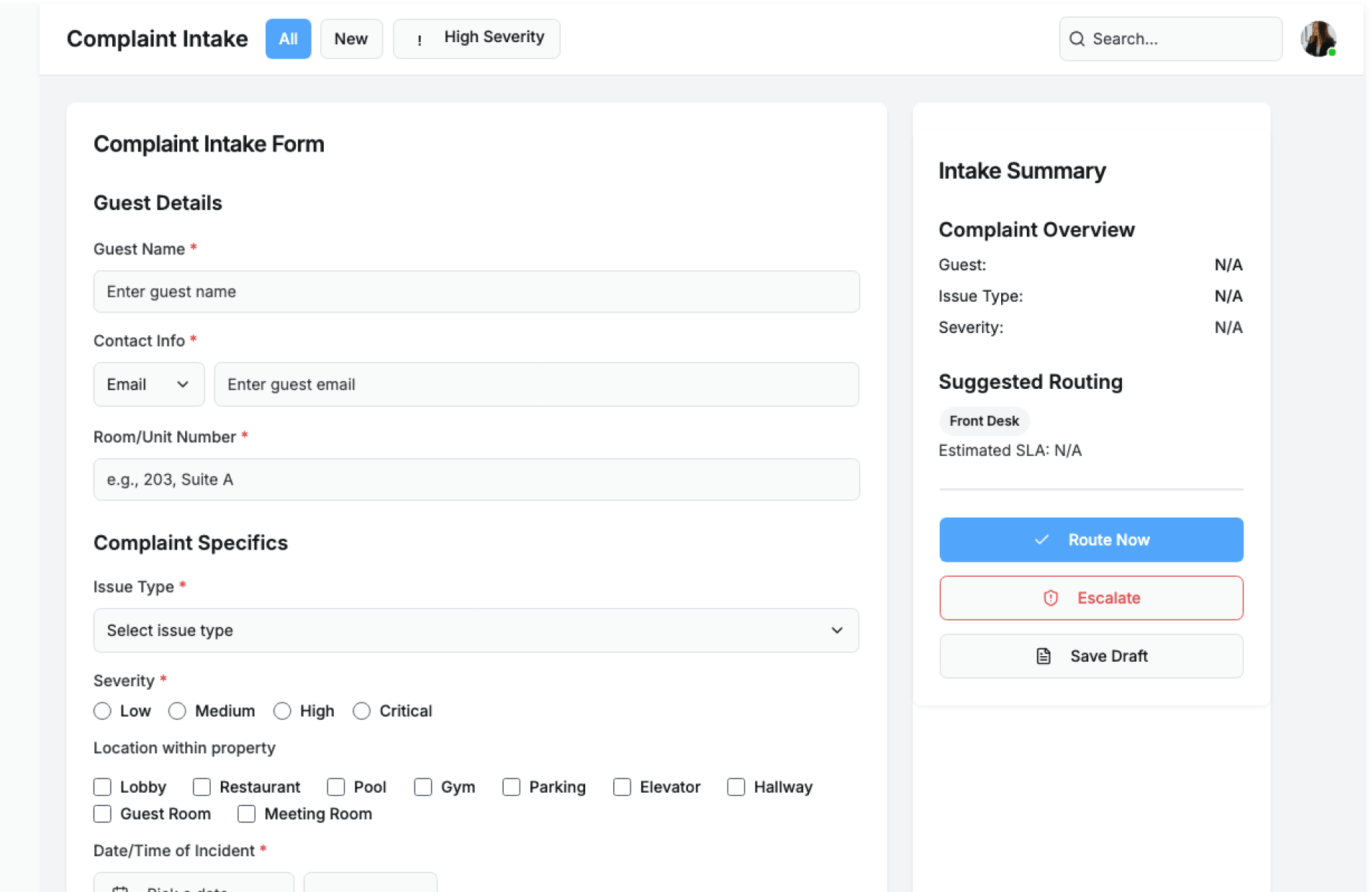Tick the Guest Room checkbox
Screen dimensions: 1372x892
[102, 814]
